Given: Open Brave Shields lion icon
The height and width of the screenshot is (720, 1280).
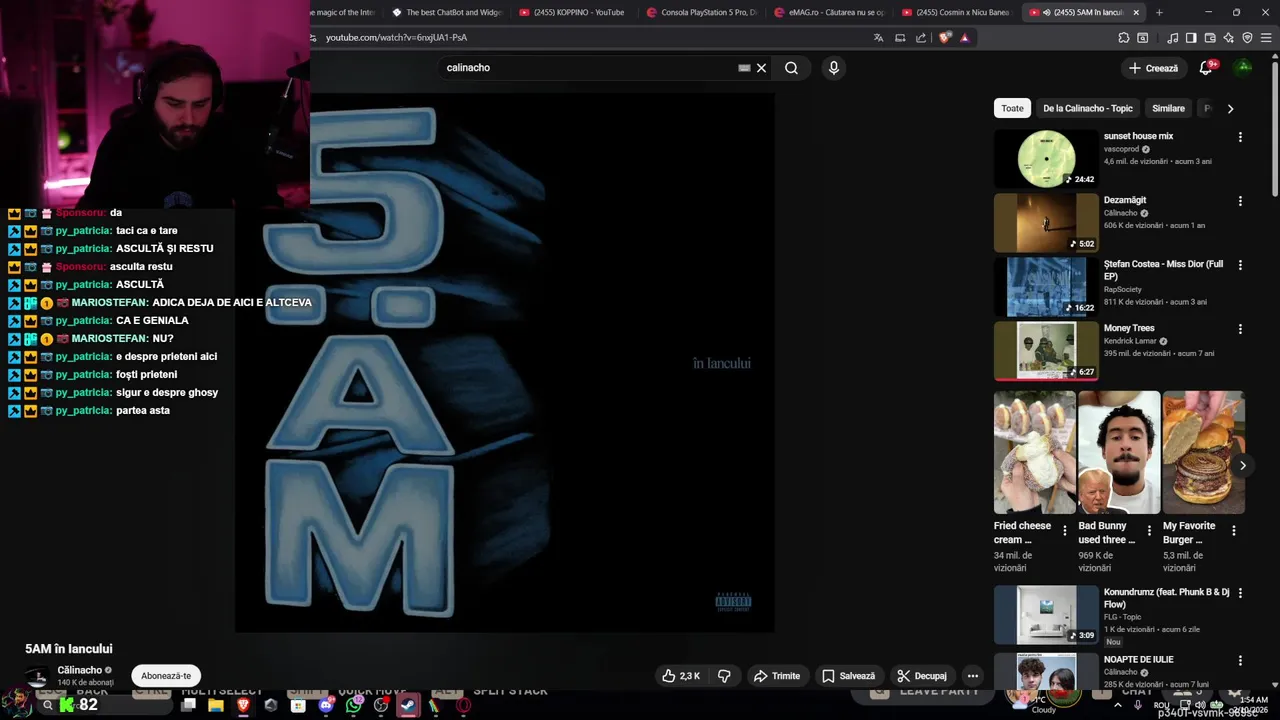Looking at the screenshot, I should (945, 38).
